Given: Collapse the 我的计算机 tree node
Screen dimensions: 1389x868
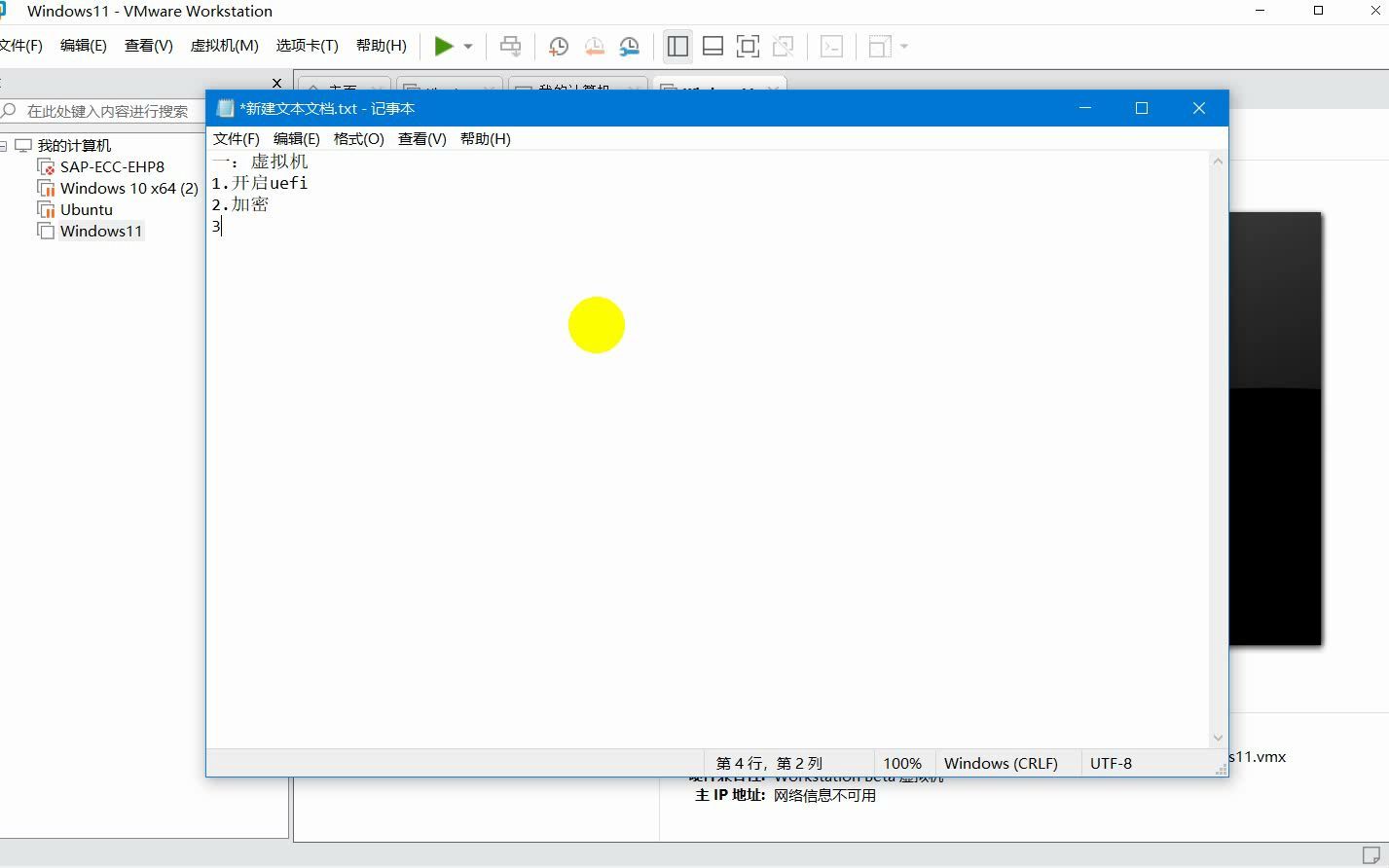Looking at the screenshot, I should (7, 144).
